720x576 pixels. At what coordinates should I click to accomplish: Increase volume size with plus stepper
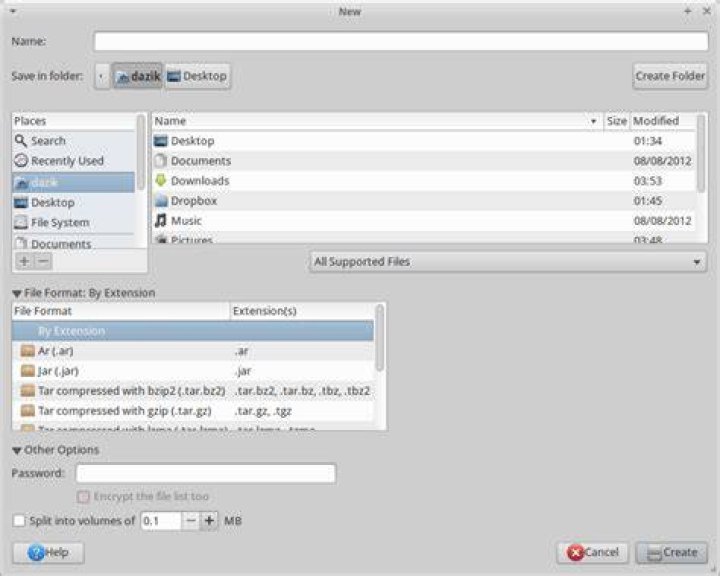tap(209, 520)
